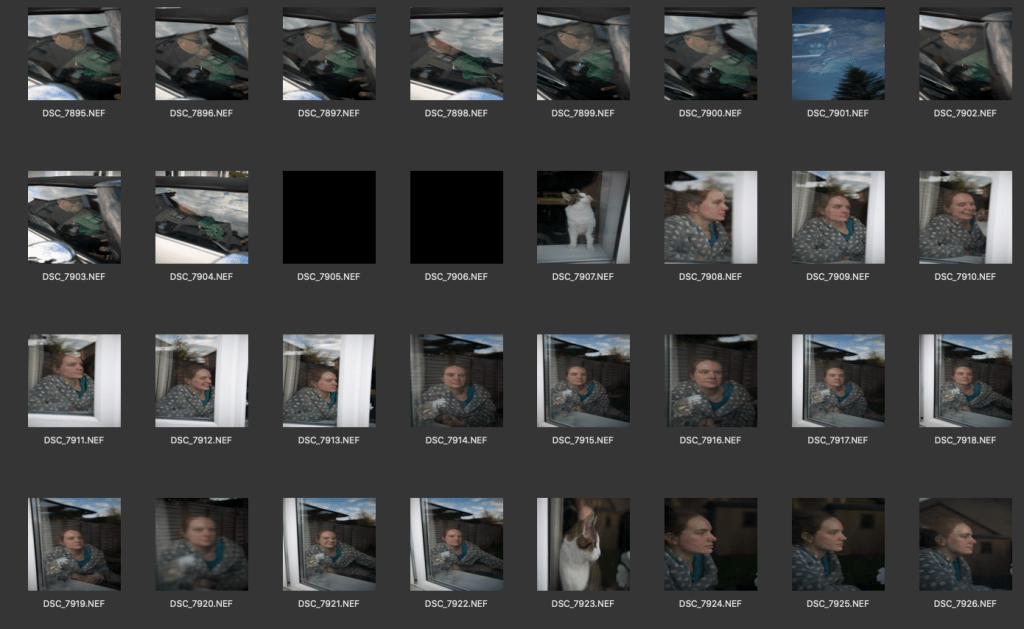Select the DSC_7919.NEF thumbnail

(74, 544)
